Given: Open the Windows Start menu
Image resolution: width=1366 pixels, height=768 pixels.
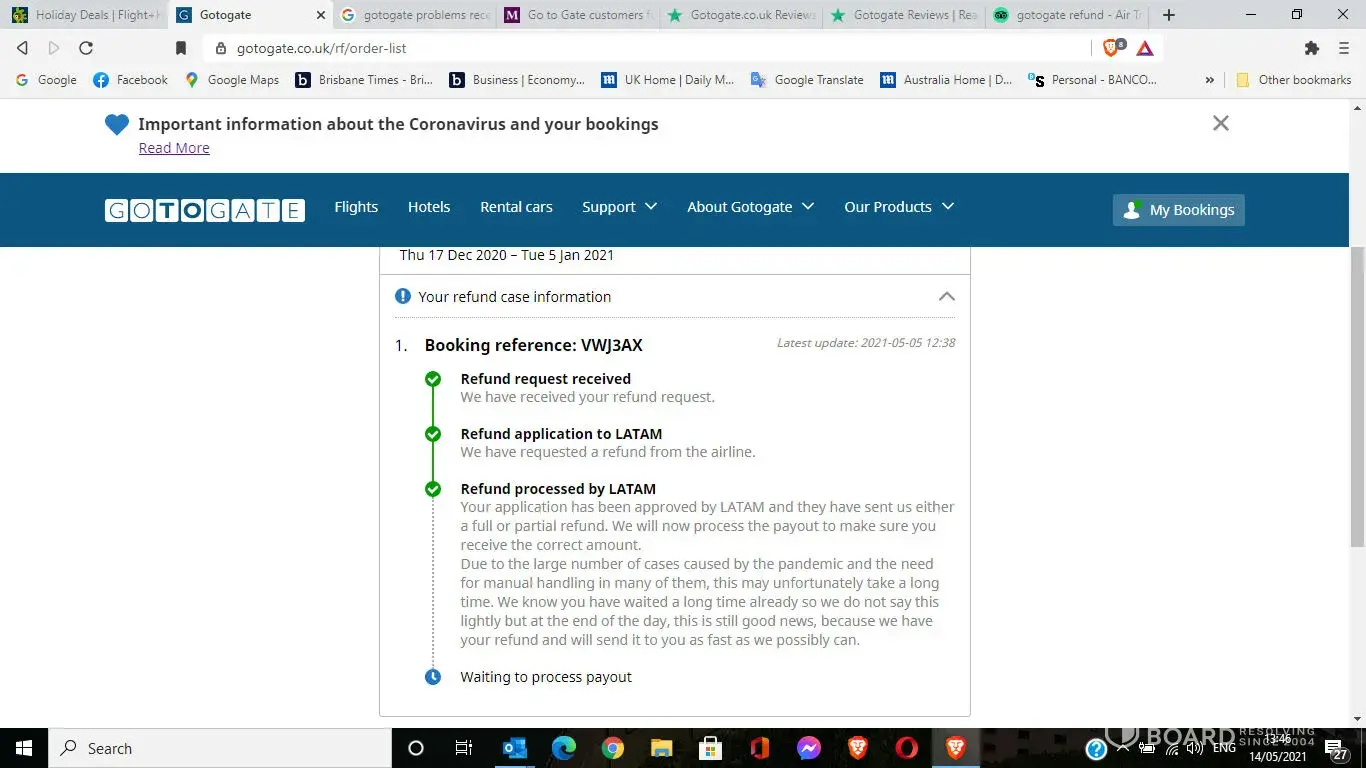Looking at the screenshot, I should [23, 748].
